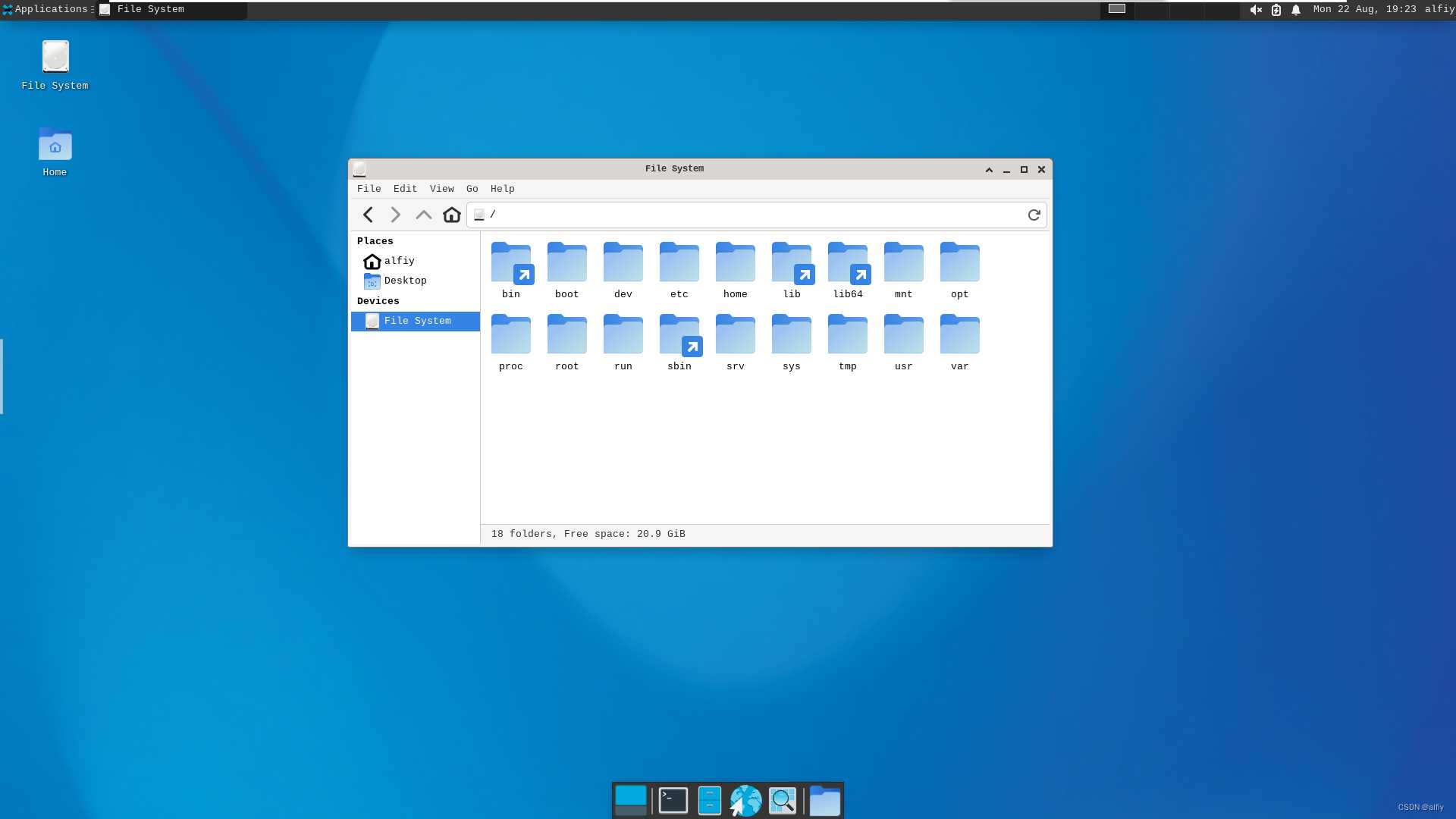Select the lib folder link
Image resolution: width=1456 pixels, height=819 pixels.
click(792, 270)
